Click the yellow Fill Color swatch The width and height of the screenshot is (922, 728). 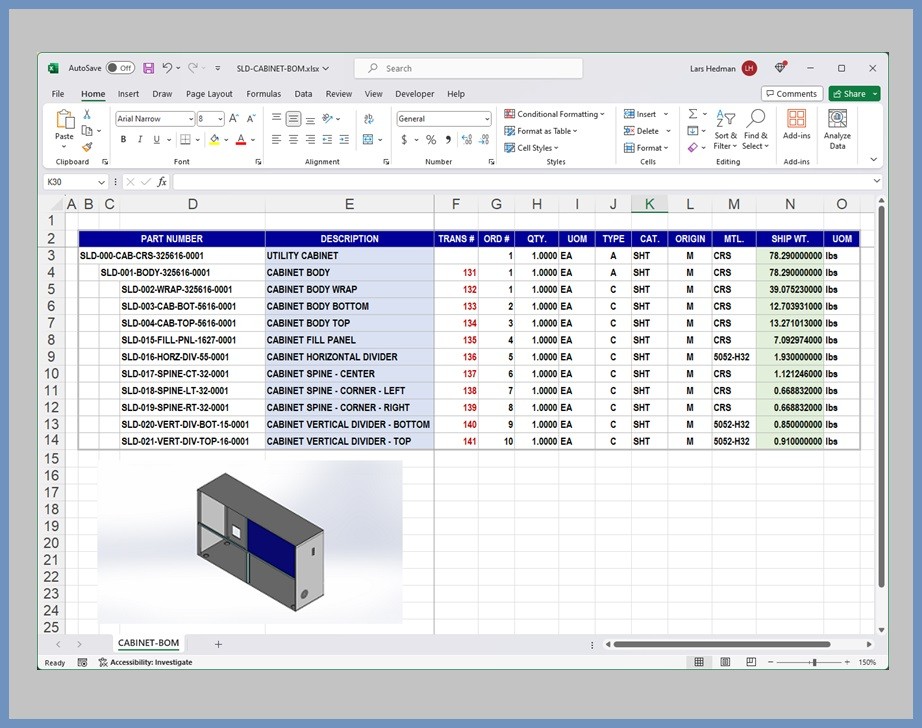point(214,139)
